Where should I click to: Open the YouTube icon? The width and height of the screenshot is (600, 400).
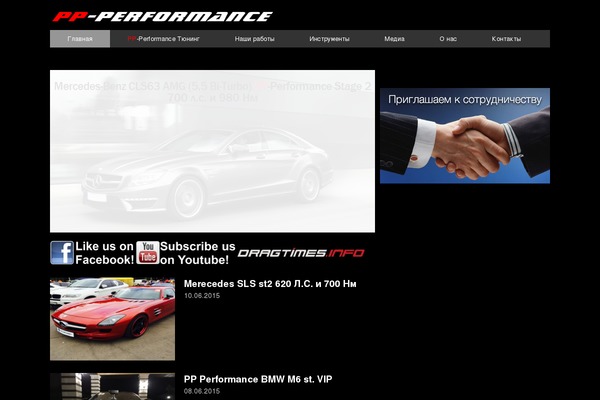tap(148, 253)
